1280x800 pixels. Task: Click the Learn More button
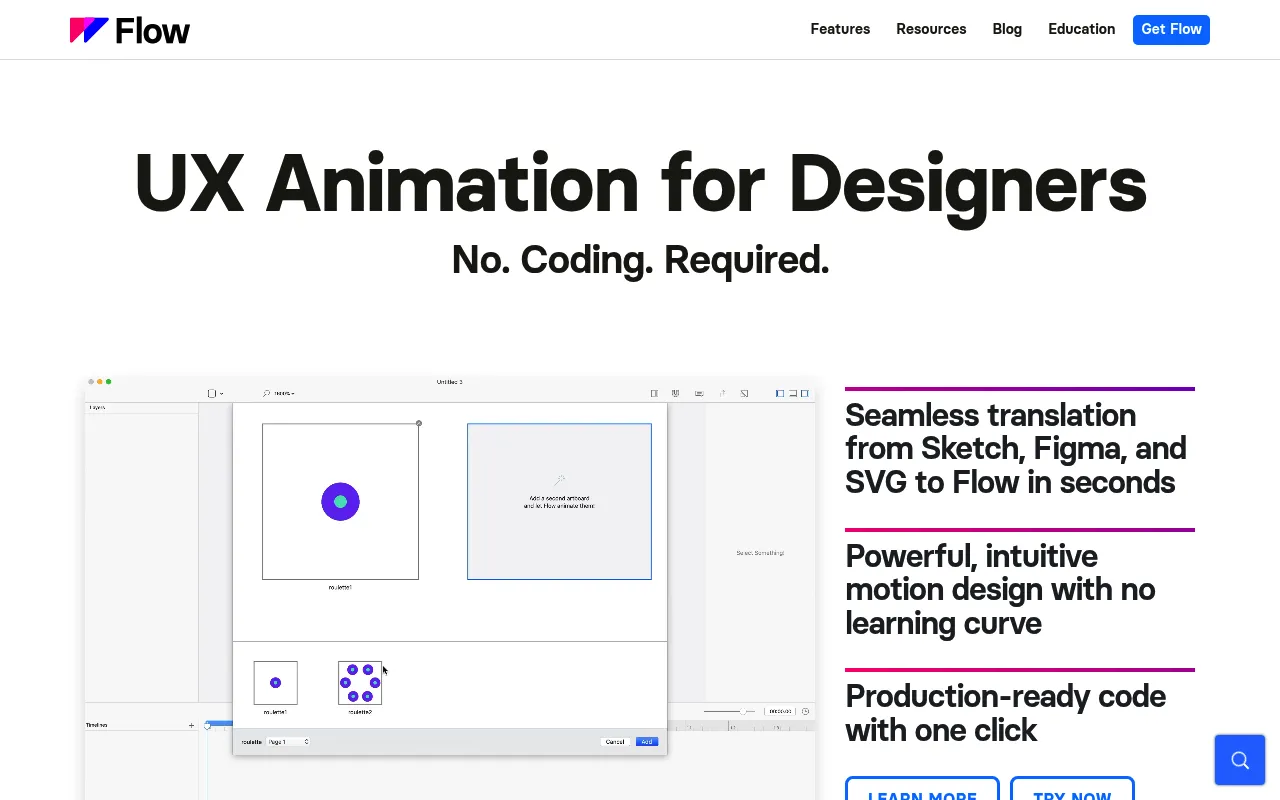[x=922, y=789]
